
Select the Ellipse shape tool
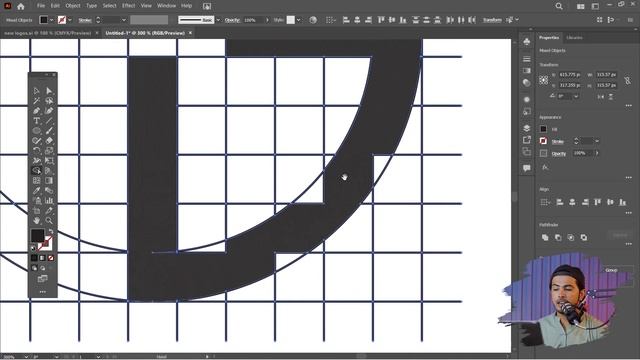(36, 131)
